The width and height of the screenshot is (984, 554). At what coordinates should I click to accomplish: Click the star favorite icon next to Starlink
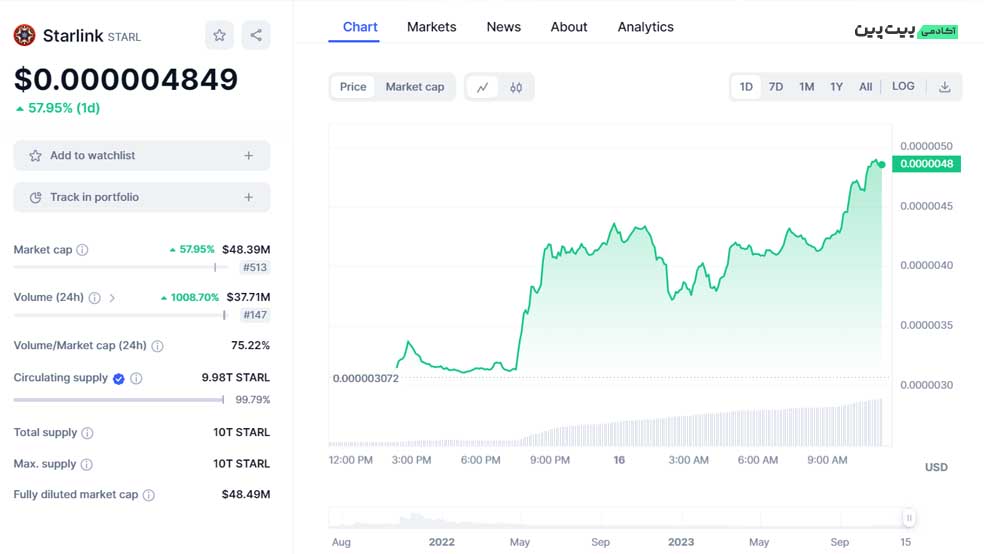pyautogui.click(x=219, y=36)
